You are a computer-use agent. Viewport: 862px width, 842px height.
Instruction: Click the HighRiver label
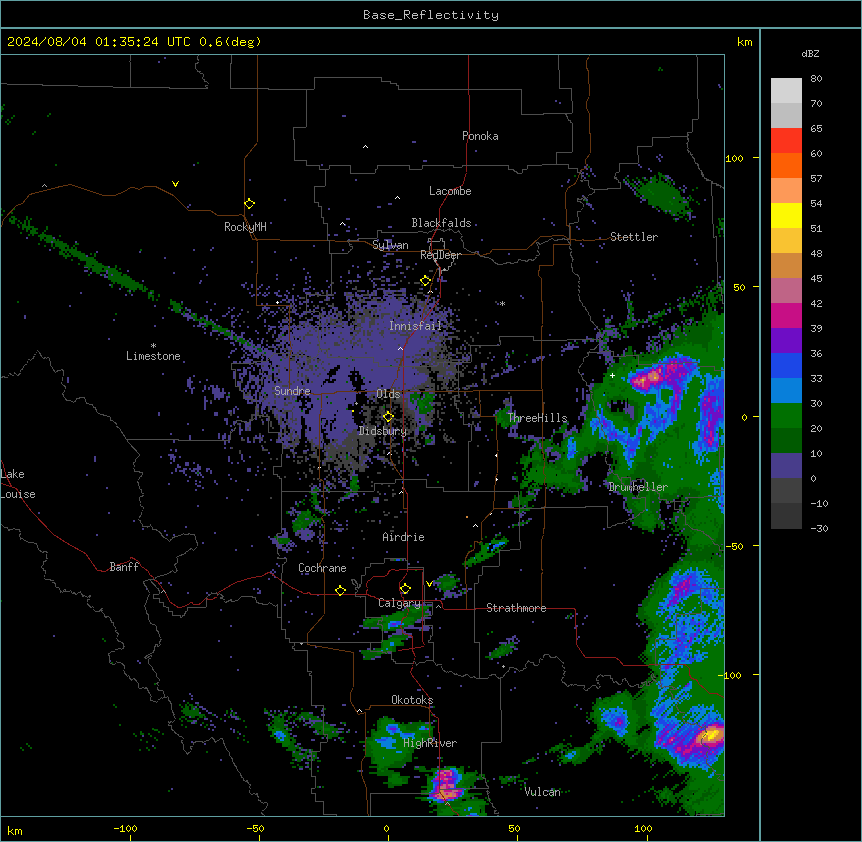(x=430, y=743)
